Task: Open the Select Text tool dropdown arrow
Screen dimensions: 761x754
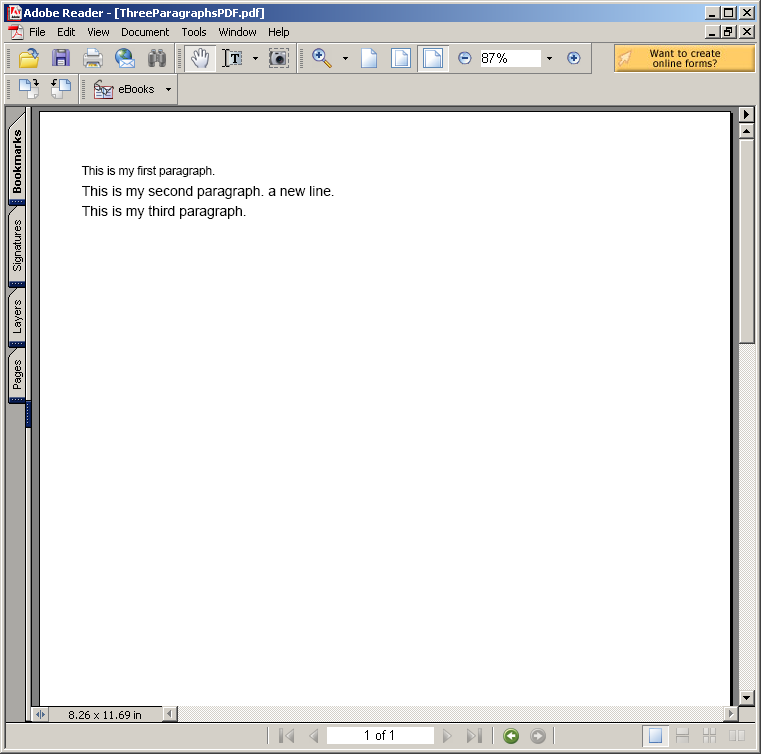Action: pos(256,58)
